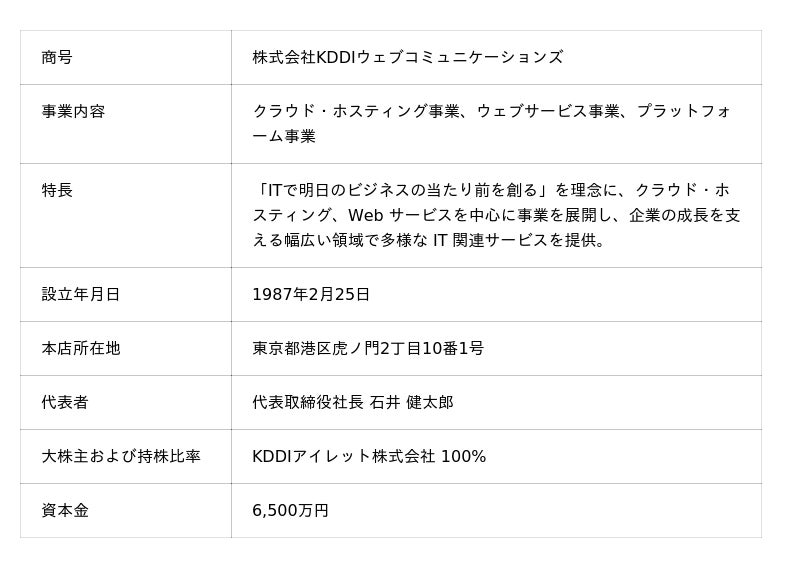This screenshot has width=800, height=568.
Task: Click the 大株主および持株比率 row label
Action: click(121, 457)
